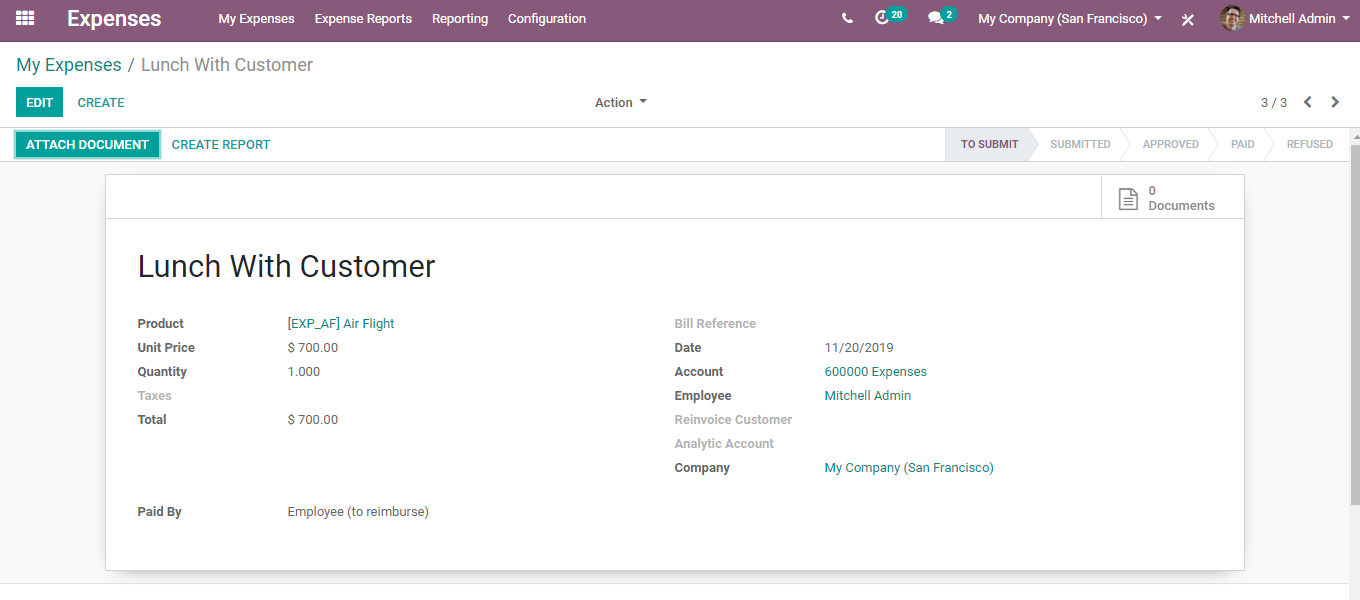The height and width of the screenshot is (600, 1360).
Task: Click the Lunch With Customer heading
Action: [x=286, y=266]
